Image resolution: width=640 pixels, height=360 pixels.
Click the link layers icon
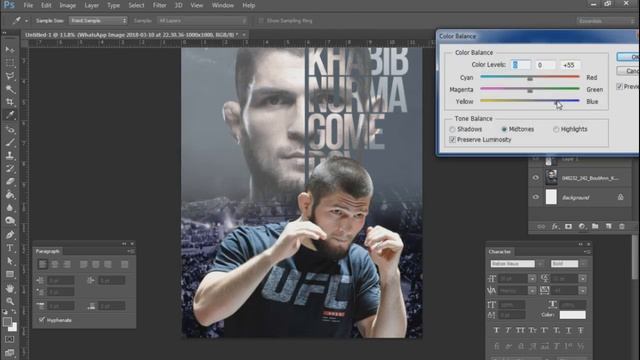pyautogui.click(x=541, y=227)
